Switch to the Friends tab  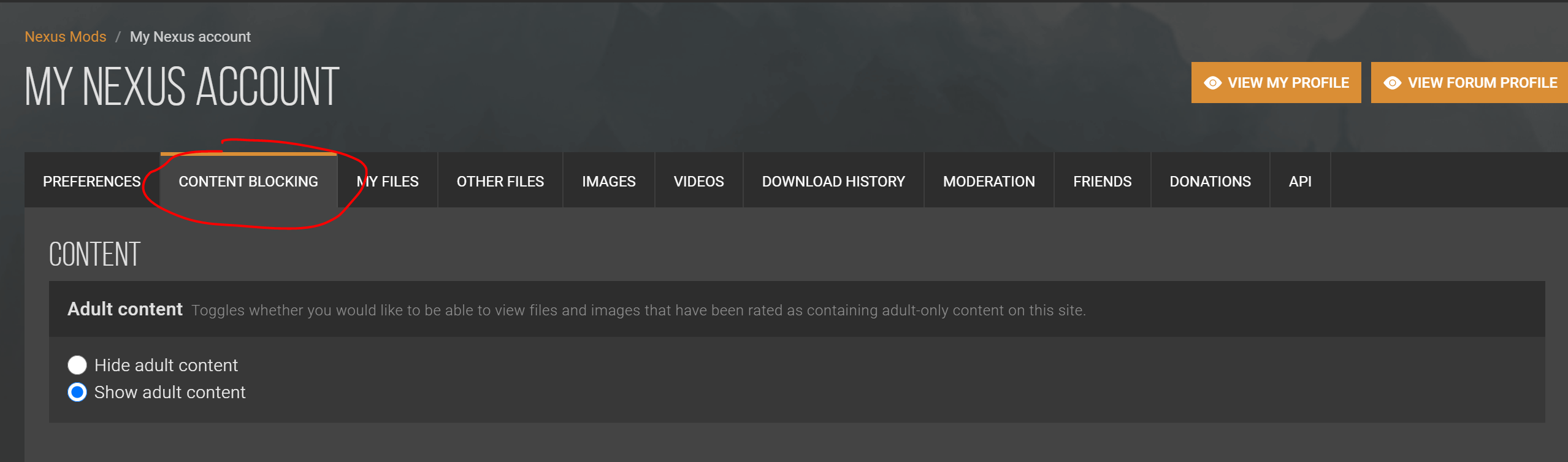(x=1103, y=182)
